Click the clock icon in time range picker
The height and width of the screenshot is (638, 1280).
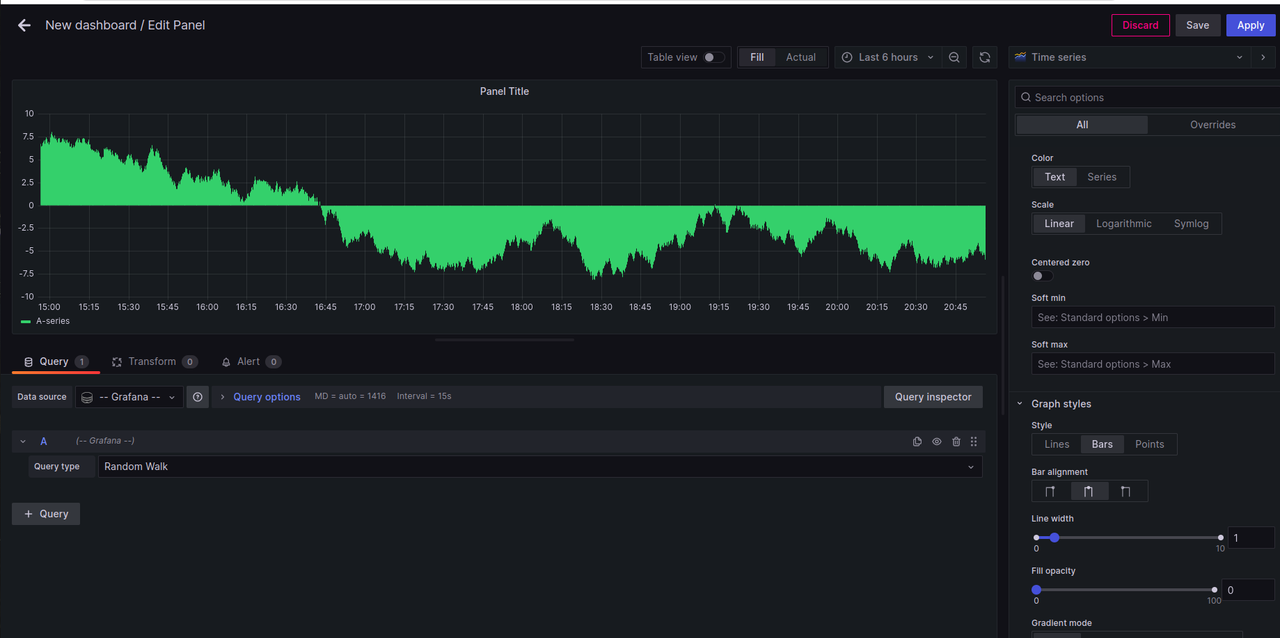847,57
